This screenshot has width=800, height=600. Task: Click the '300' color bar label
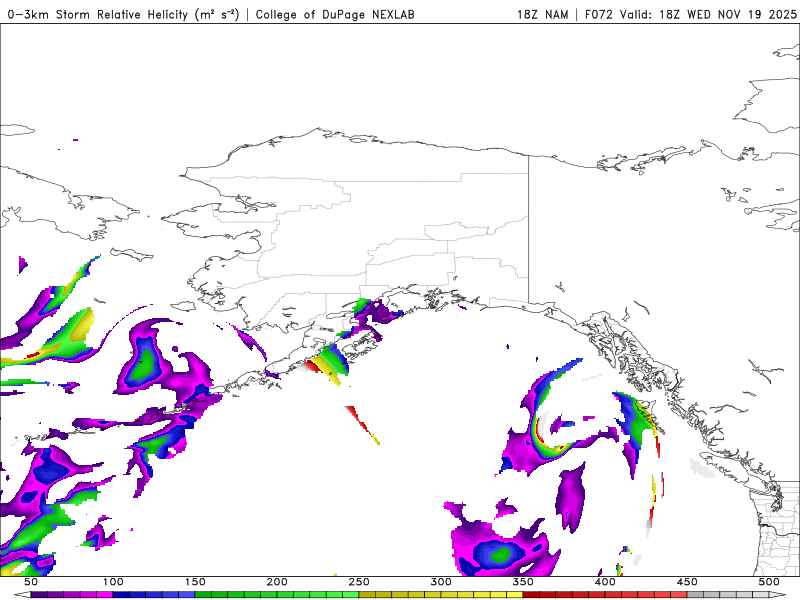tap(441, 582)
